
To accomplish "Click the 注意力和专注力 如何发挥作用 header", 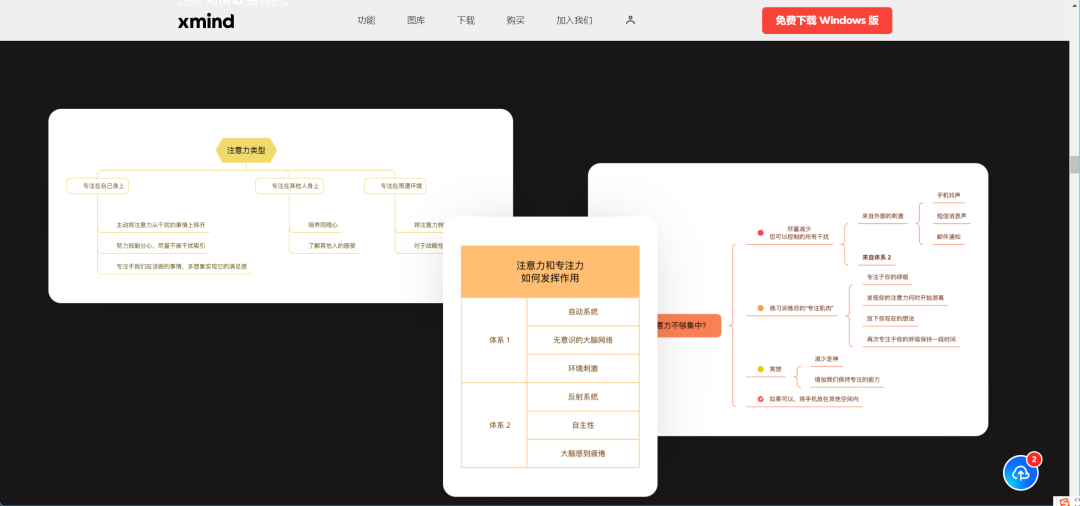I will [x=550, y=272].
